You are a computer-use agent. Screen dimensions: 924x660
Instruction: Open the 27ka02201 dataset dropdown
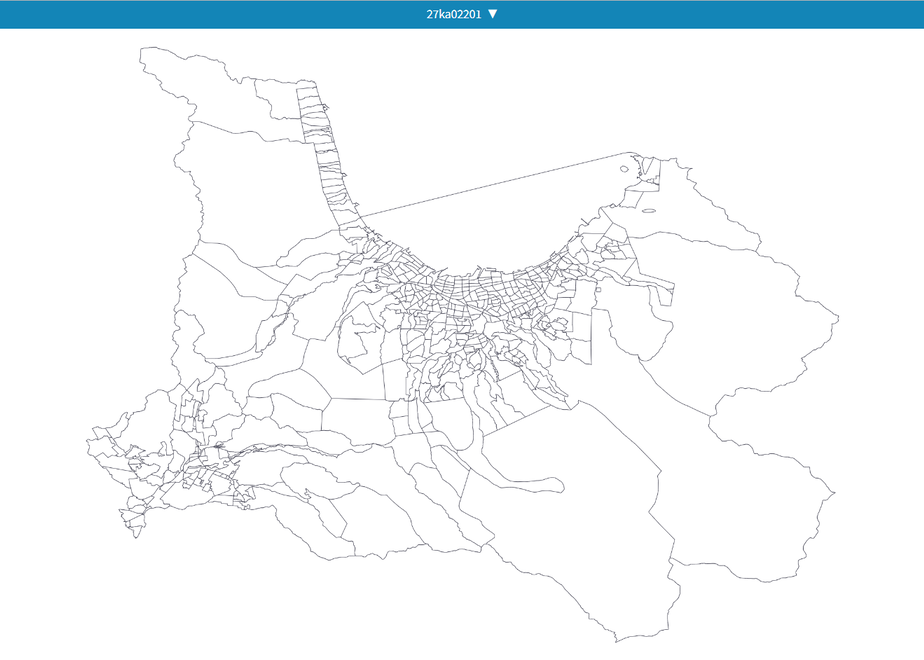(x=462, y=14)
